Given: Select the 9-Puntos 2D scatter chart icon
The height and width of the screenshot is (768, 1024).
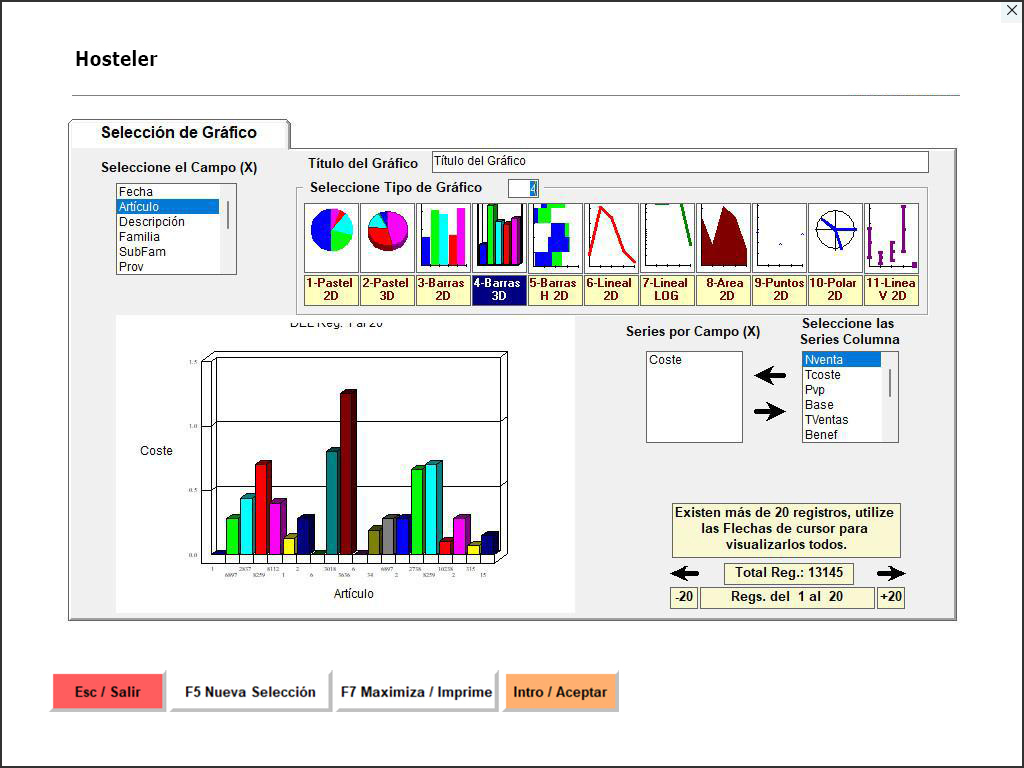Looking at the screenshot, I should 779,238.
